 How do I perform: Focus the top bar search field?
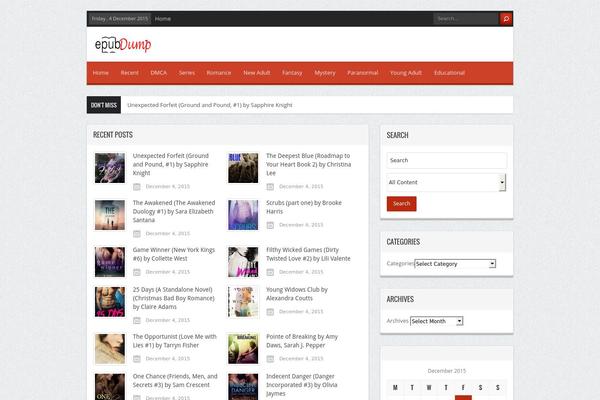(x=466, y=18)
